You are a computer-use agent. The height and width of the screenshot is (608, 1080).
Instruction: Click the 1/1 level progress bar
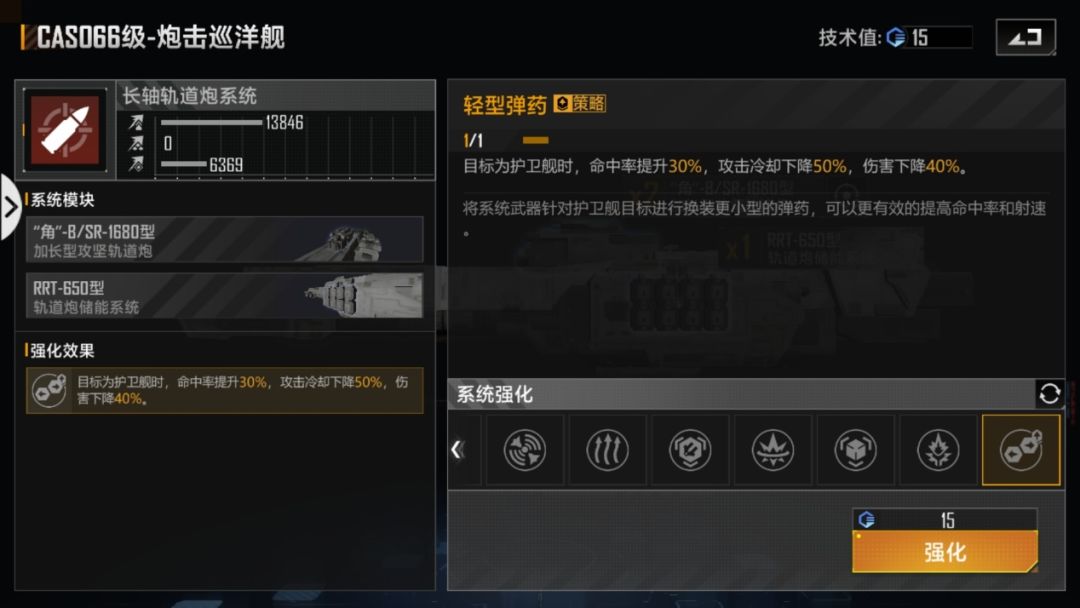click(535, 140)
